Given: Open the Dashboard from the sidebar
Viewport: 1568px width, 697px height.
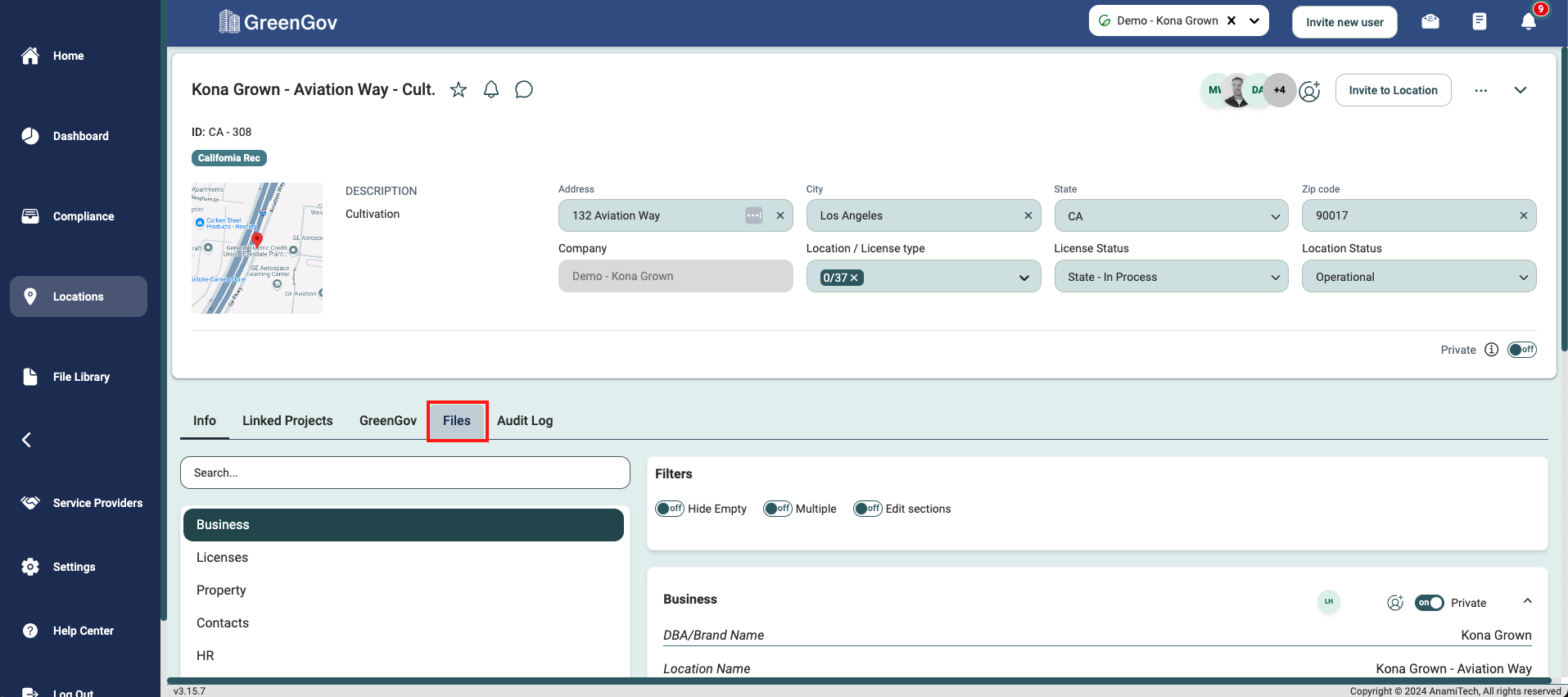Looking at the screenshot, I should 65,136.
